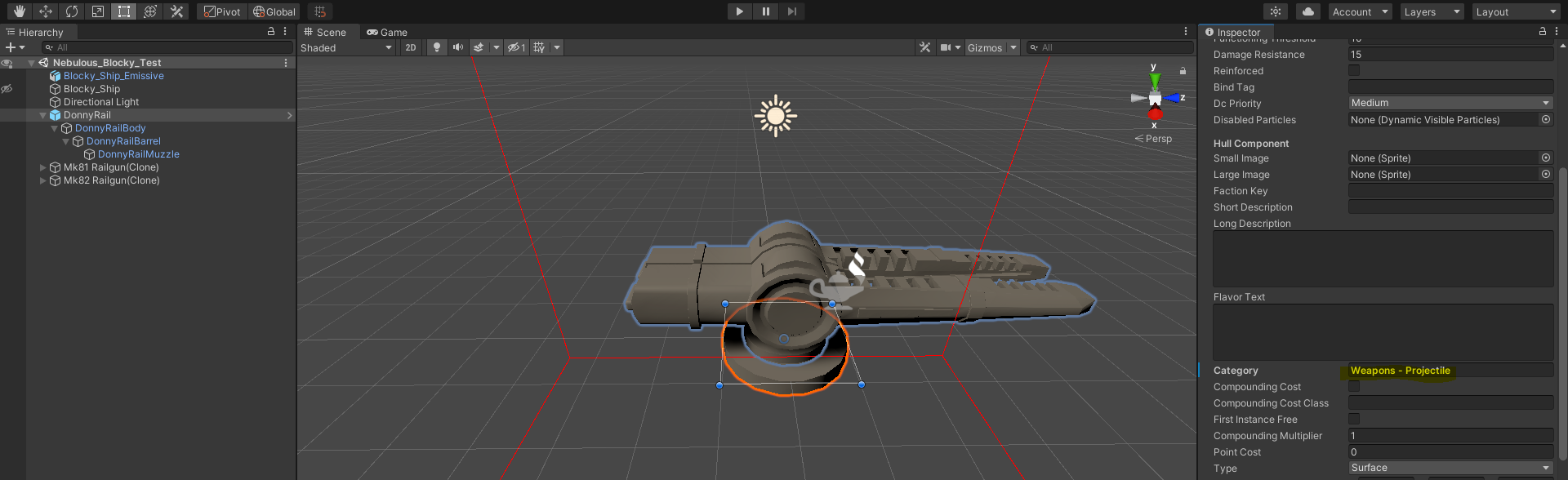Lock the Inspector panel

click(x=1542, y=31)
